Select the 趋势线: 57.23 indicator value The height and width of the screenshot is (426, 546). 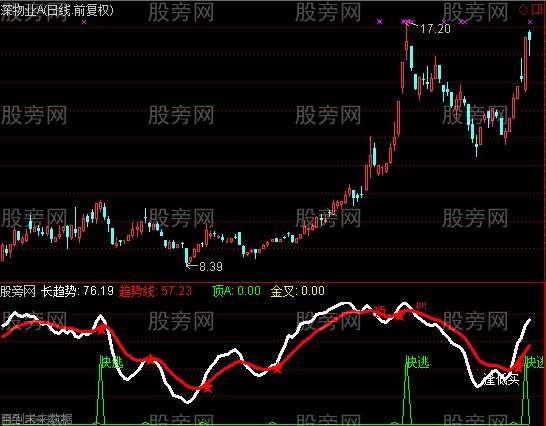[155, 291]
